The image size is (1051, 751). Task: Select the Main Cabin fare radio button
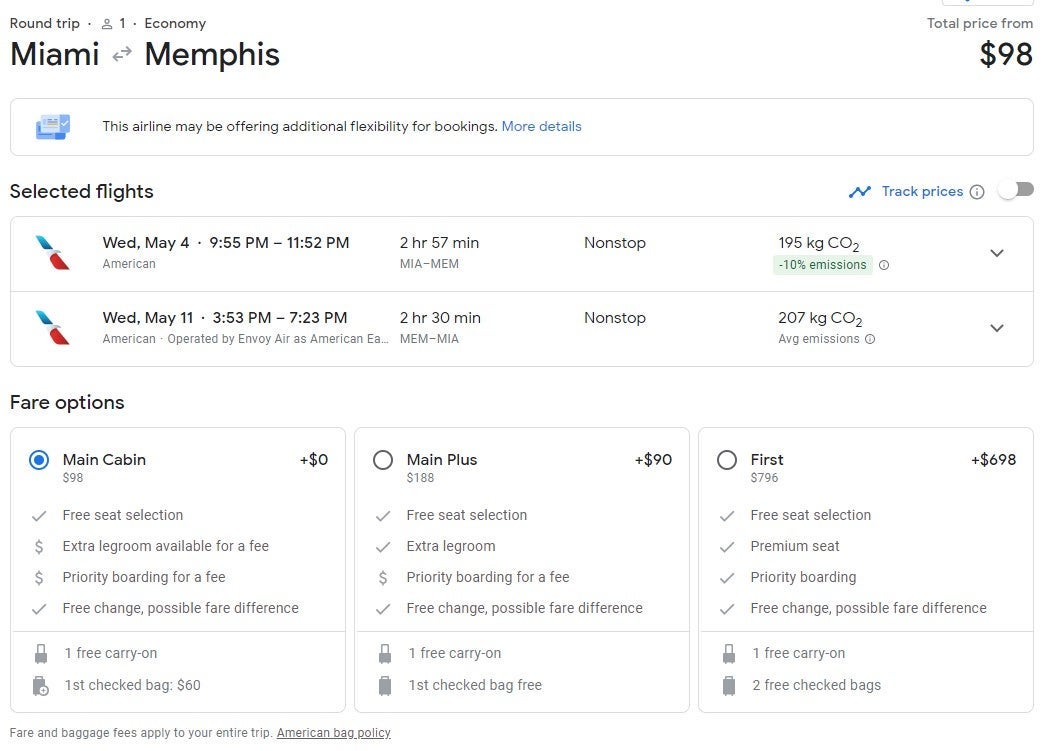pyautogui.click(x=39, y=460)
